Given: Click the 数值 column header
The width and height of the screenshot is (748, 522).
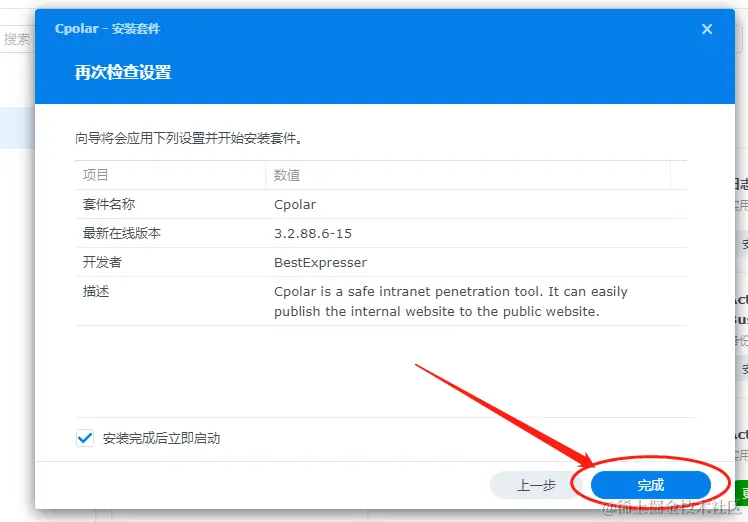Looking at the screenshot, I should tap(468, 175).
